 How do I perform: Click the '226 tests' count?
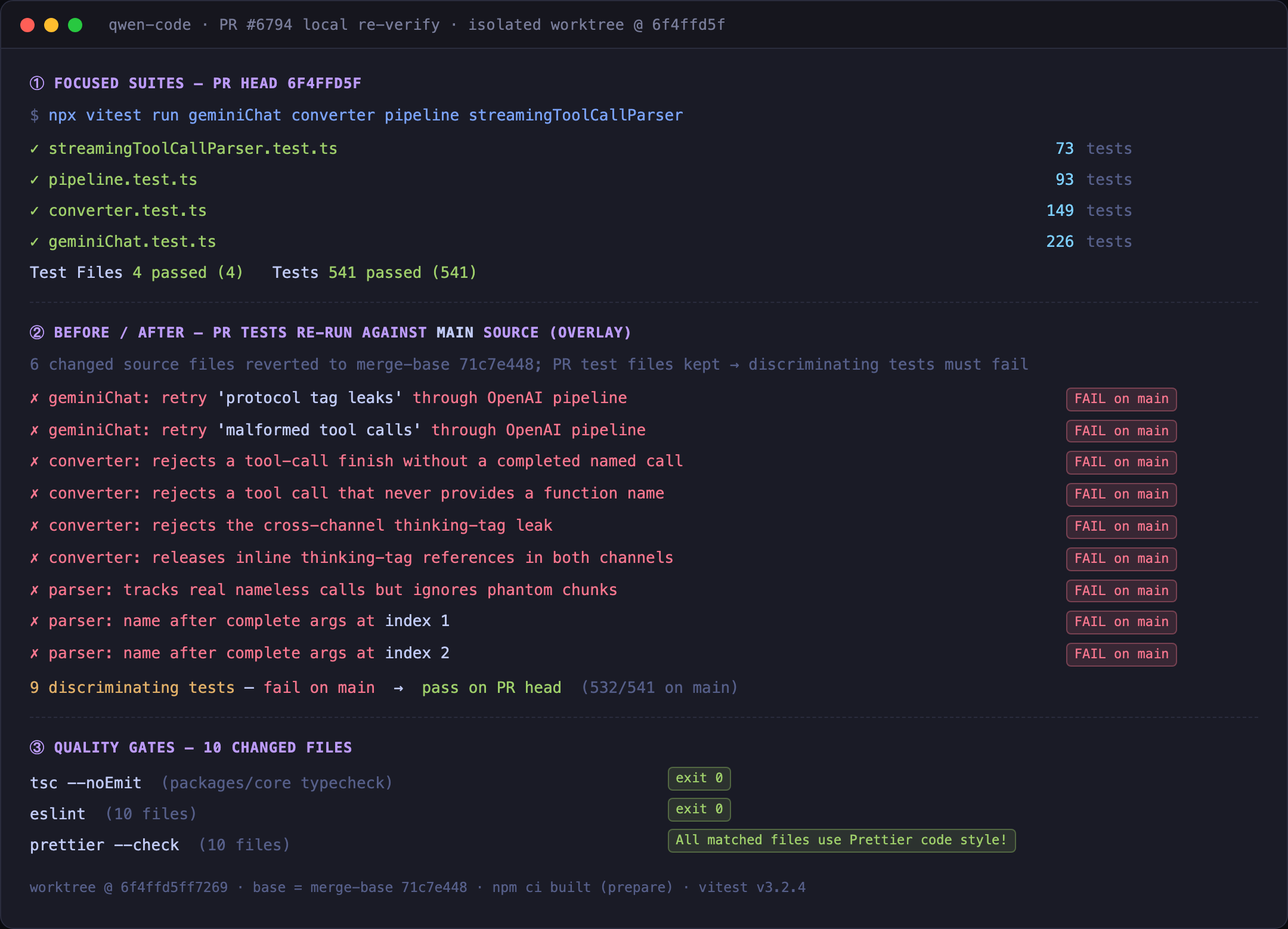click(1089, 241)
